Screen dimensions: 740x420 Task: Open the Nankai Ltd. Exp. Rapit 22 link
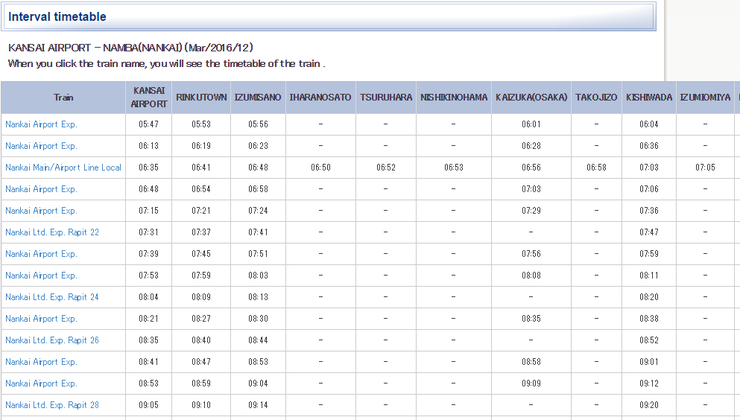(x=52, y=232)
